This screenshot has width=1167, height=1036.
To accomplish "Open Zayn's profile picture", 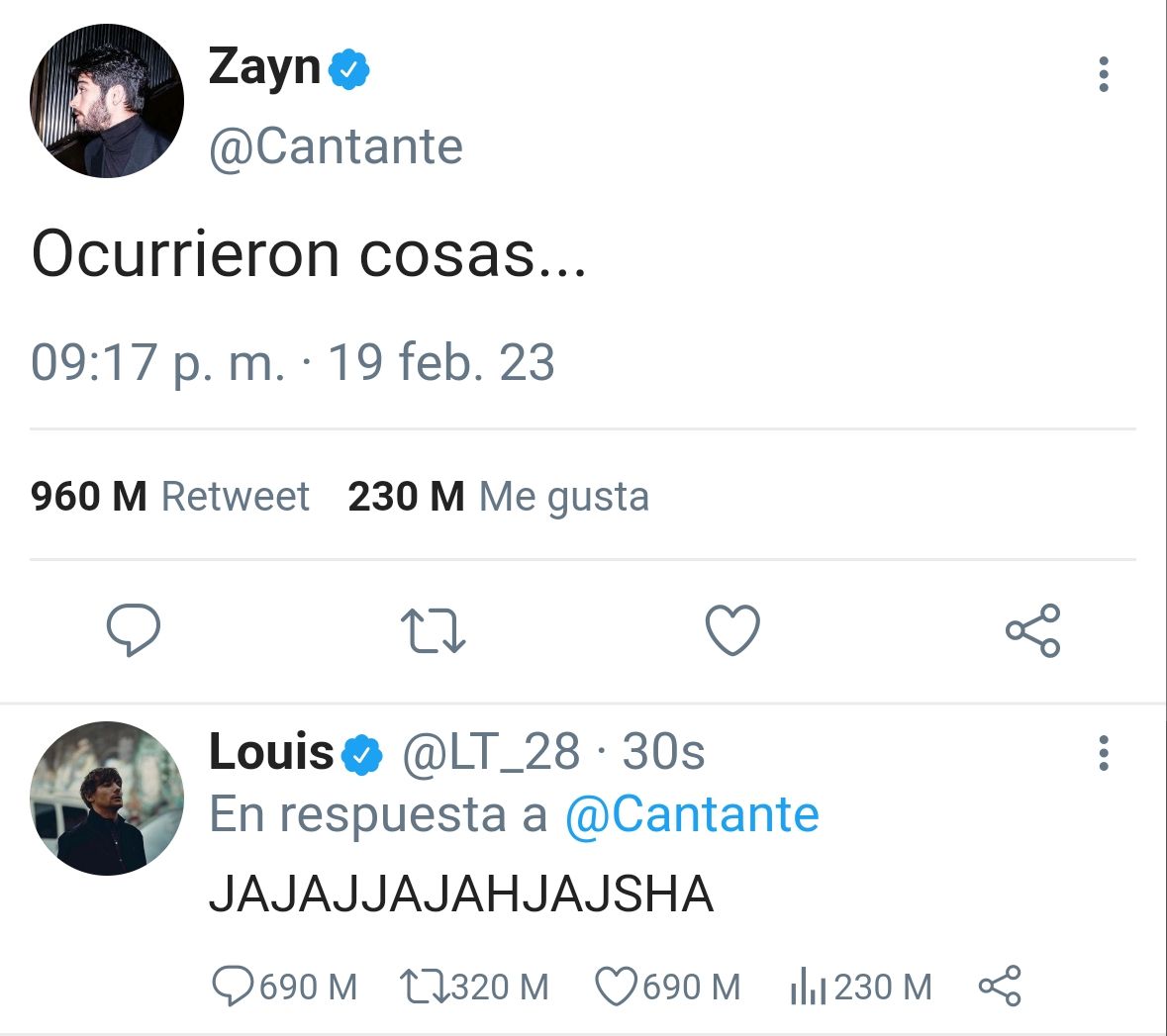I will [107, 101].
